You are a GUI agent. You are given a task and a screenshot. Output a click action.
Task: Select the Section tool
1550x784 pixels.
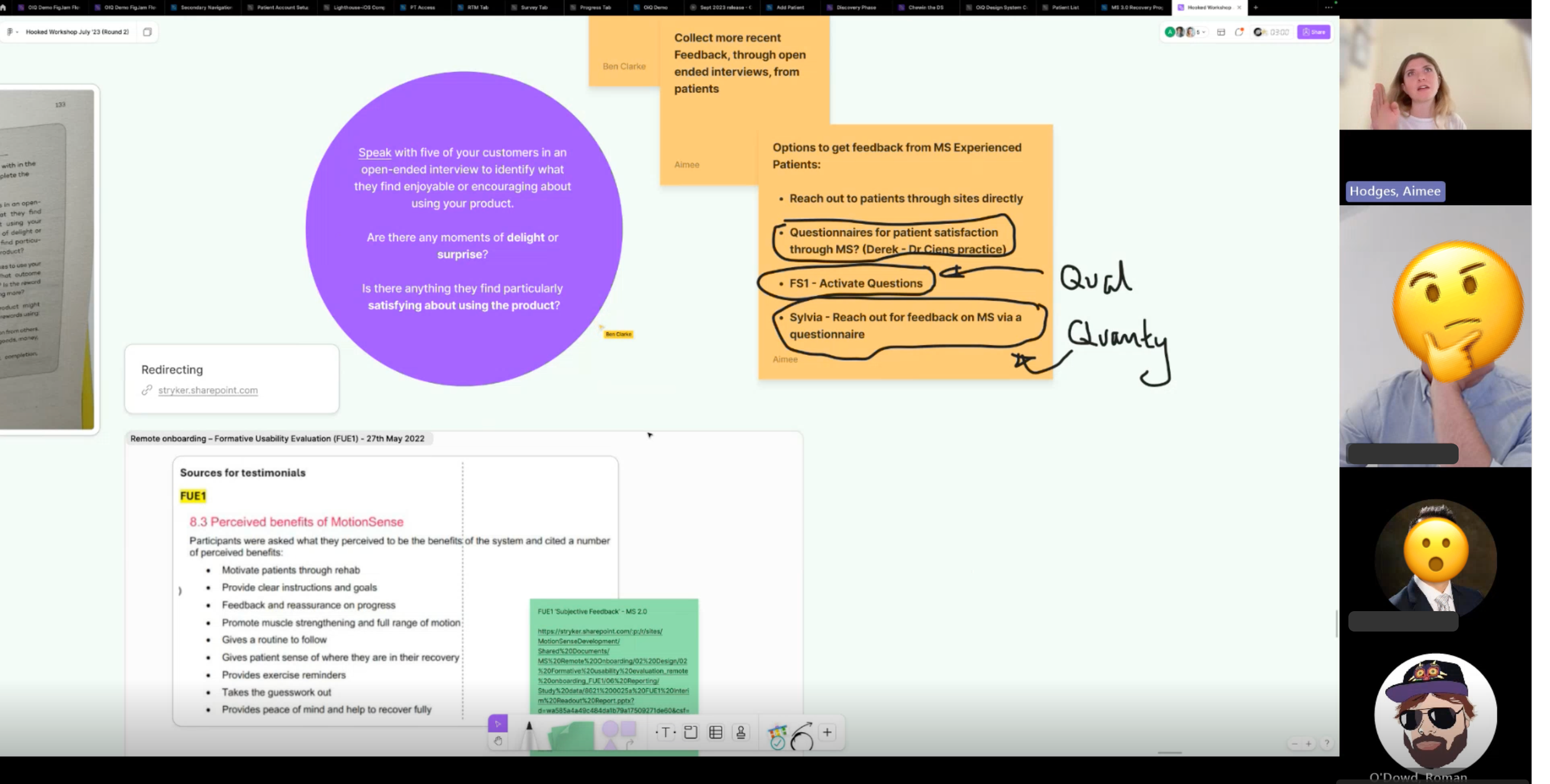point(691,733)
